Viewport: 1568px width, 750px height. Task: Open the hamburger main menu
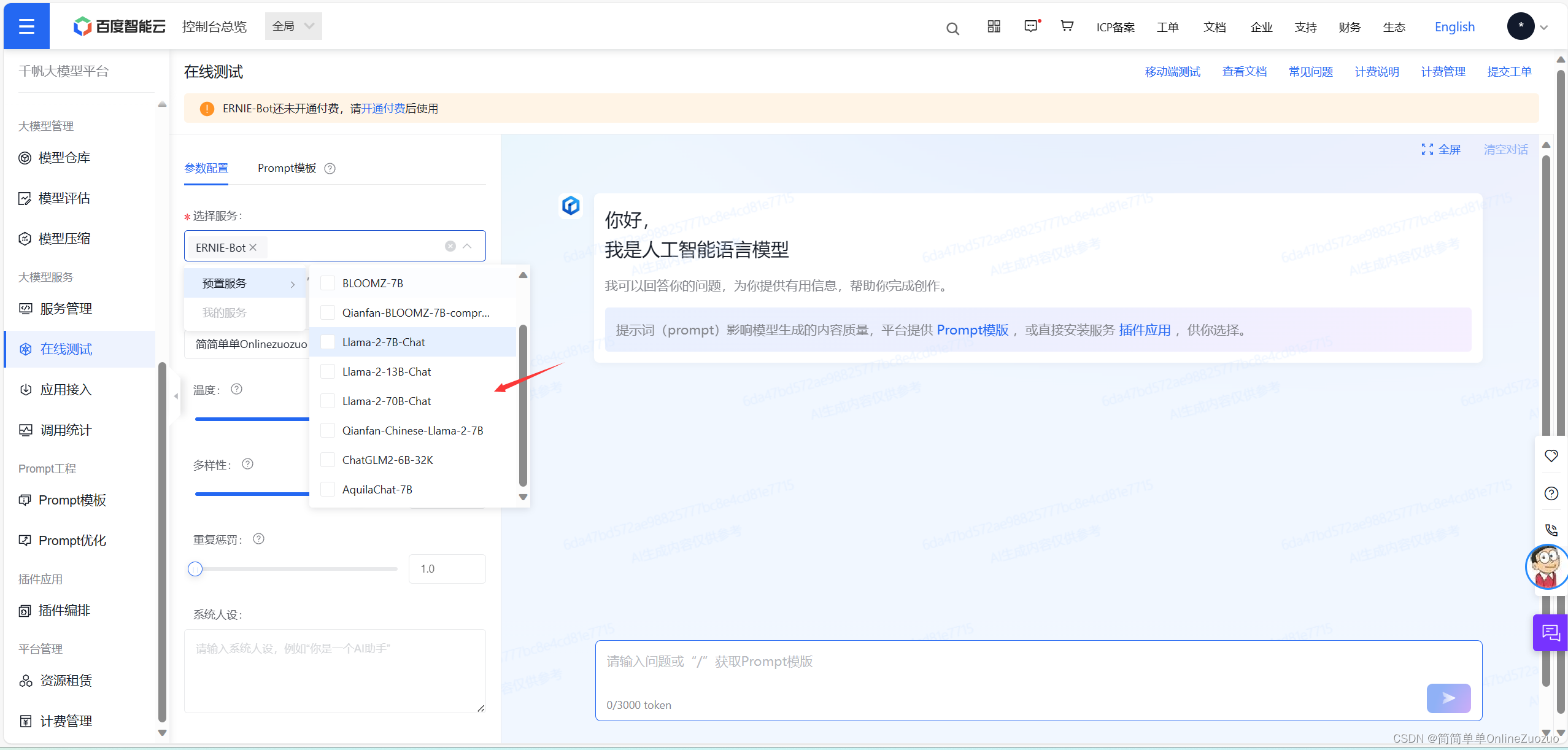[26, 26]
